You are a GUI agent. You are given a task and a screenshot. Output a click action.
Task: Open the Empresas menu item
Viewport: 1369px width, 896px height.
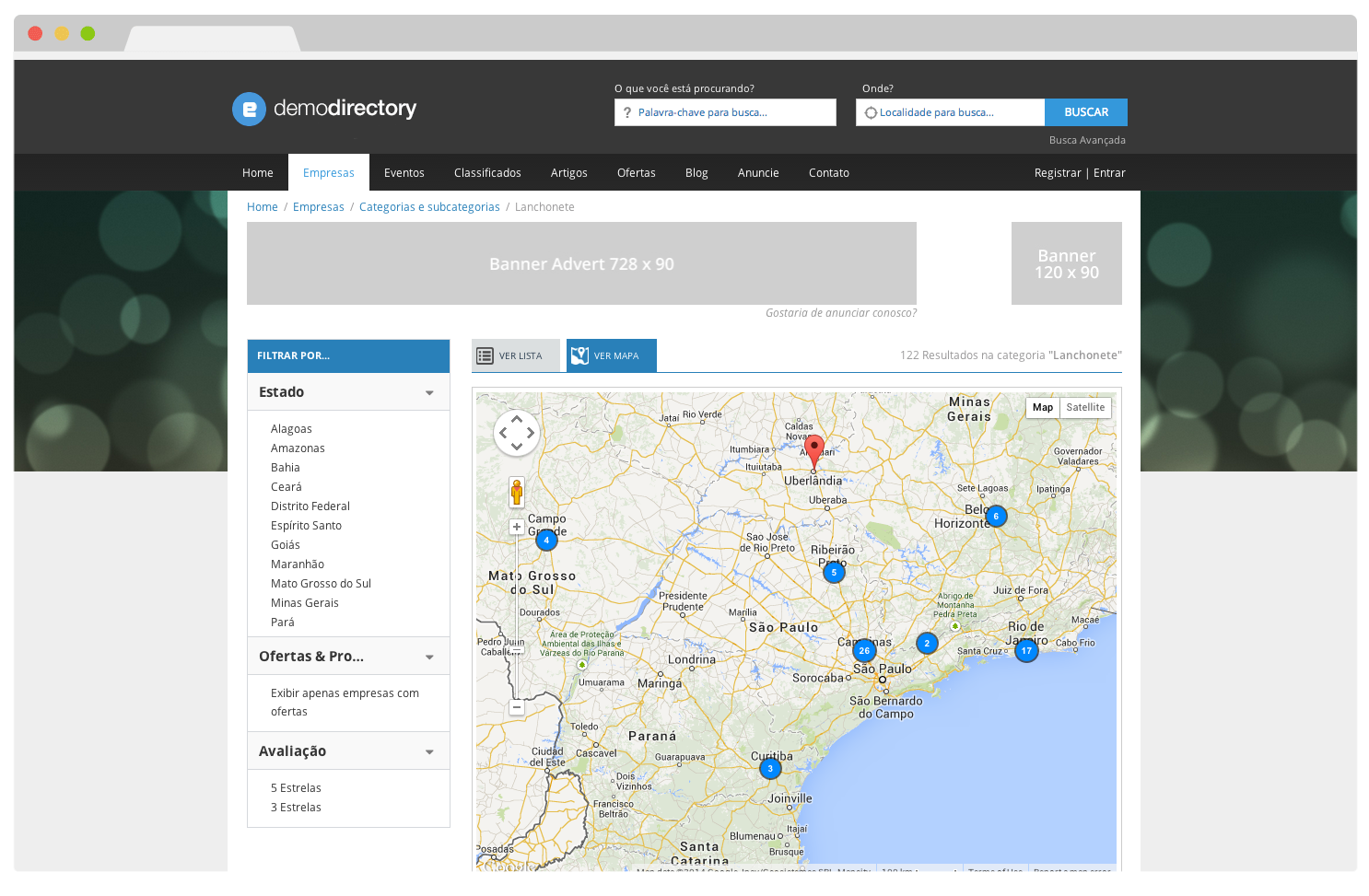coord(329,172)
